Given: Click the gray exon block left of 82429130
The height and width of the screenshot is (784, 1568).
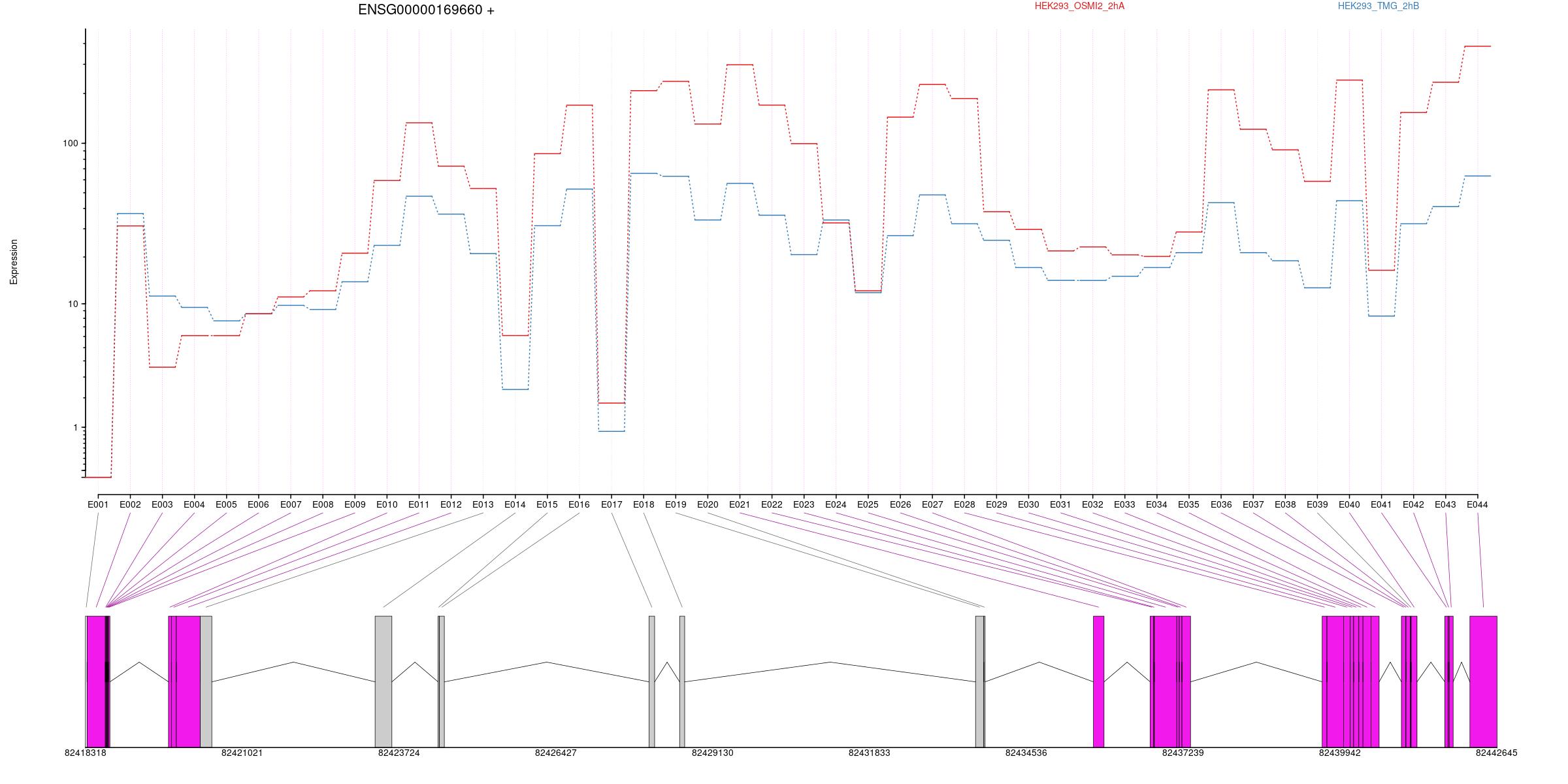Looking at the screenshot, I should click(x=682, y=681).
